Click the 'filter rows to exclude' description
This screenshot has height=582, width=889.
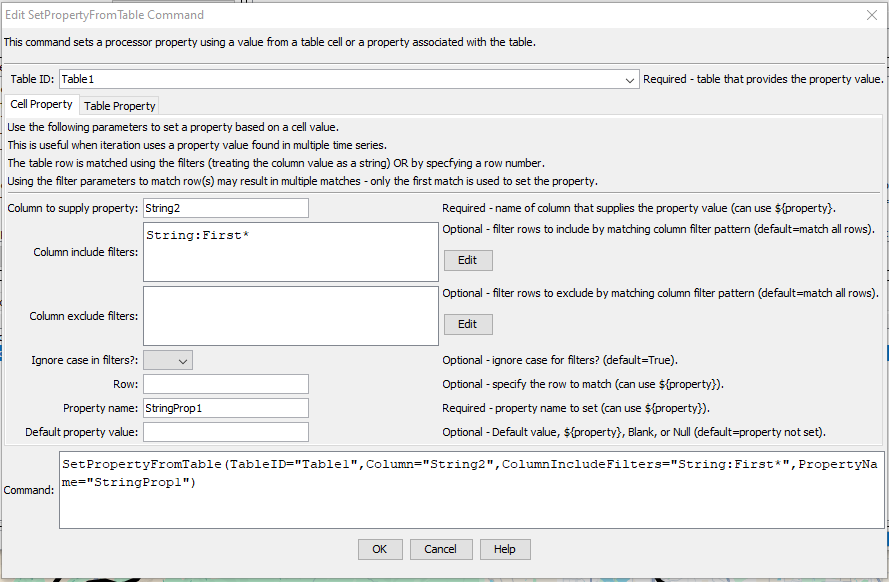tap(661, 293)
